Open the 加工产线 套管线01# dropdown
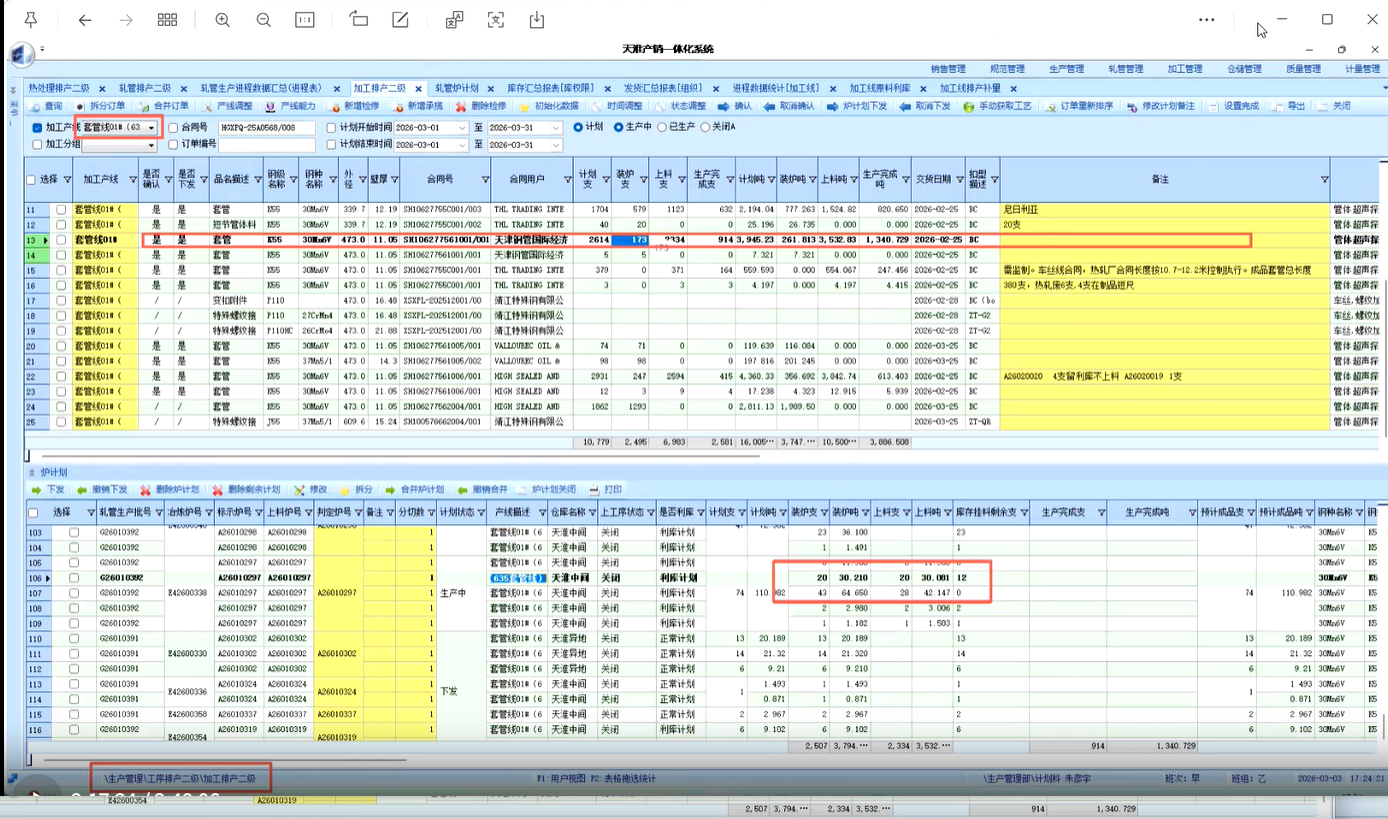1388x819 pixels. coord(151,128)
